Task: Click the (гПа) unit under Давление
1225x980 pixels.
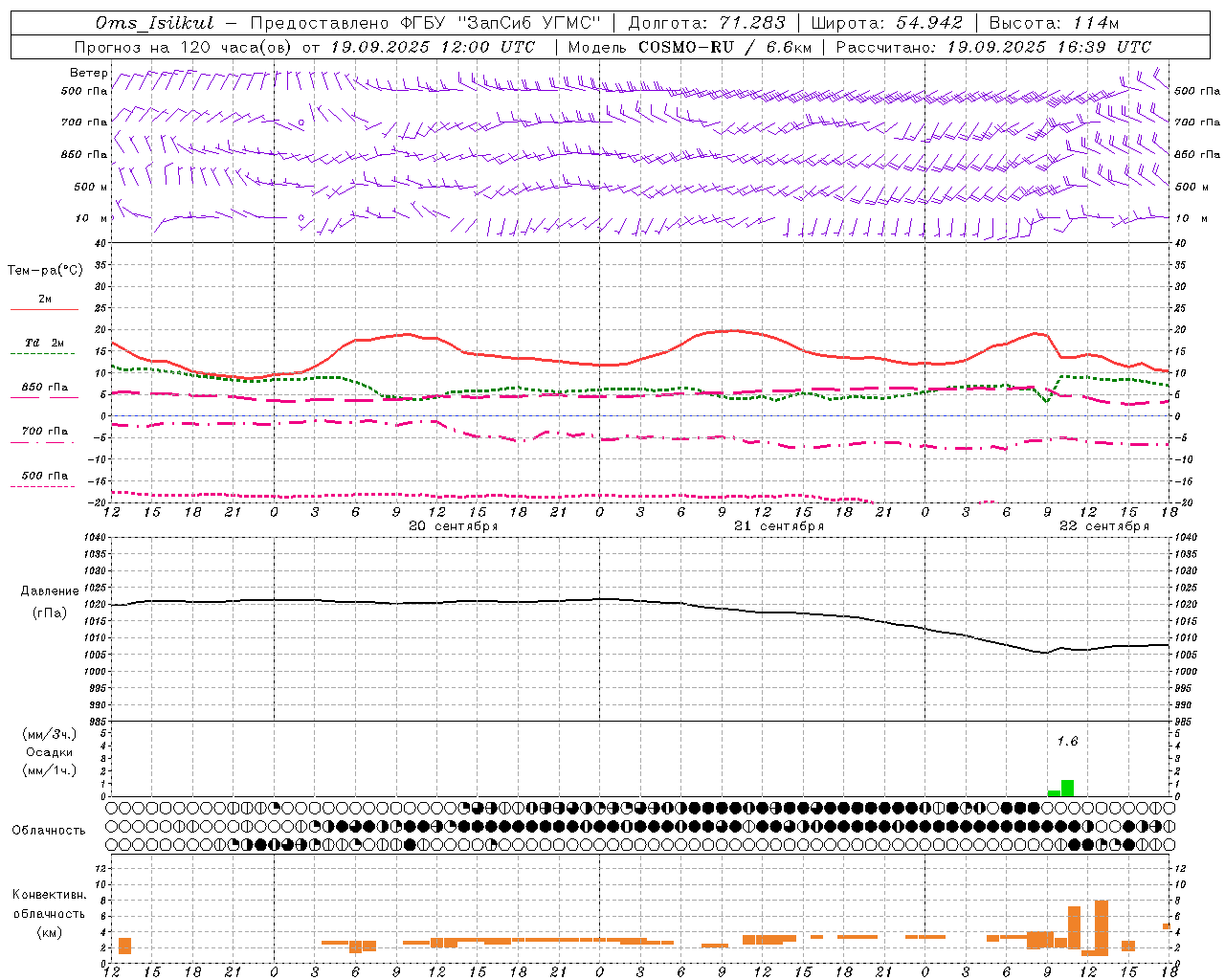Action: (x=50, y=613)
